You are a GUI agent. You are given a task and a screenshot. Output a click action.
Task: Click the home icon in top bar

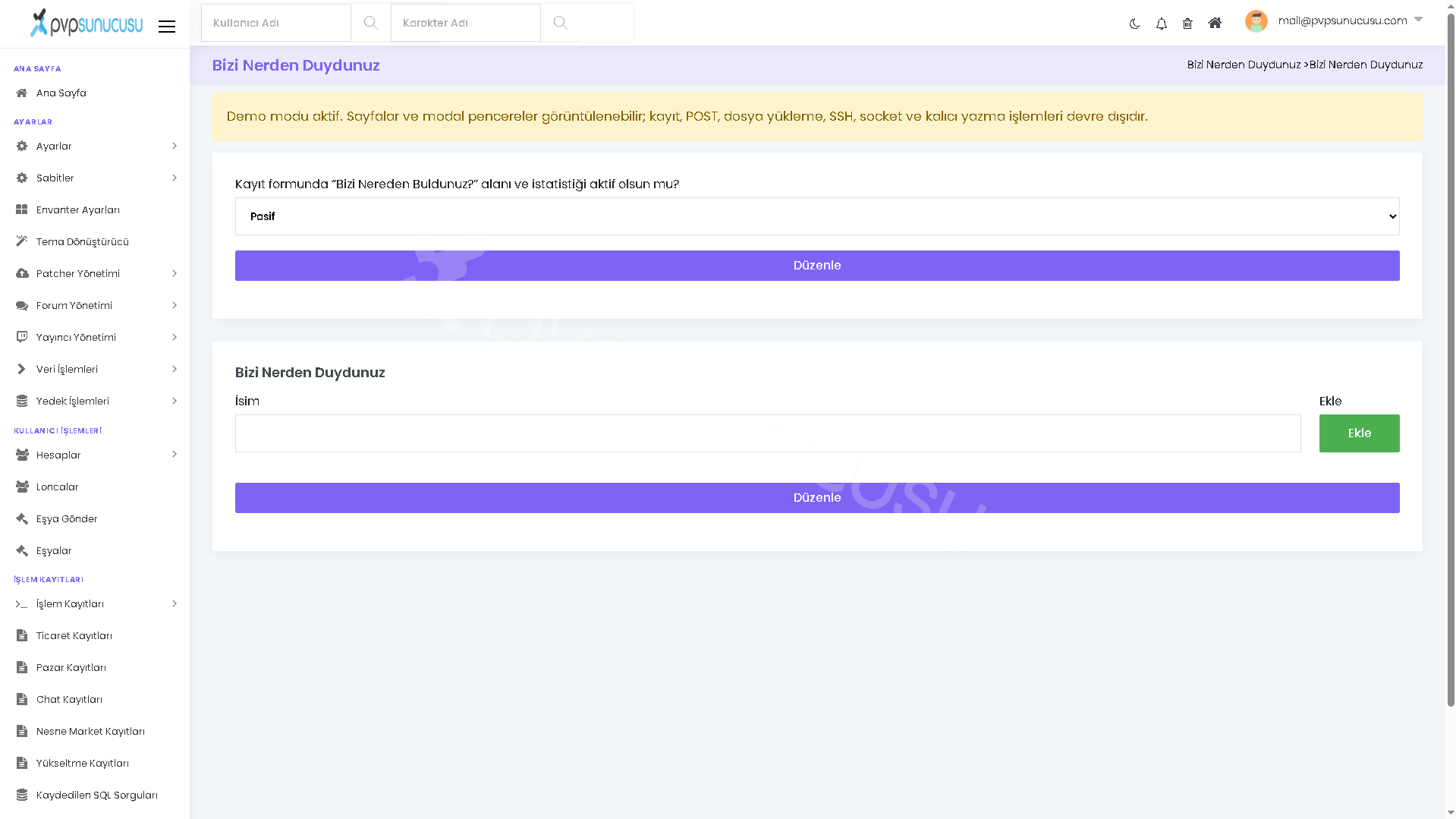pos(1215,23)
